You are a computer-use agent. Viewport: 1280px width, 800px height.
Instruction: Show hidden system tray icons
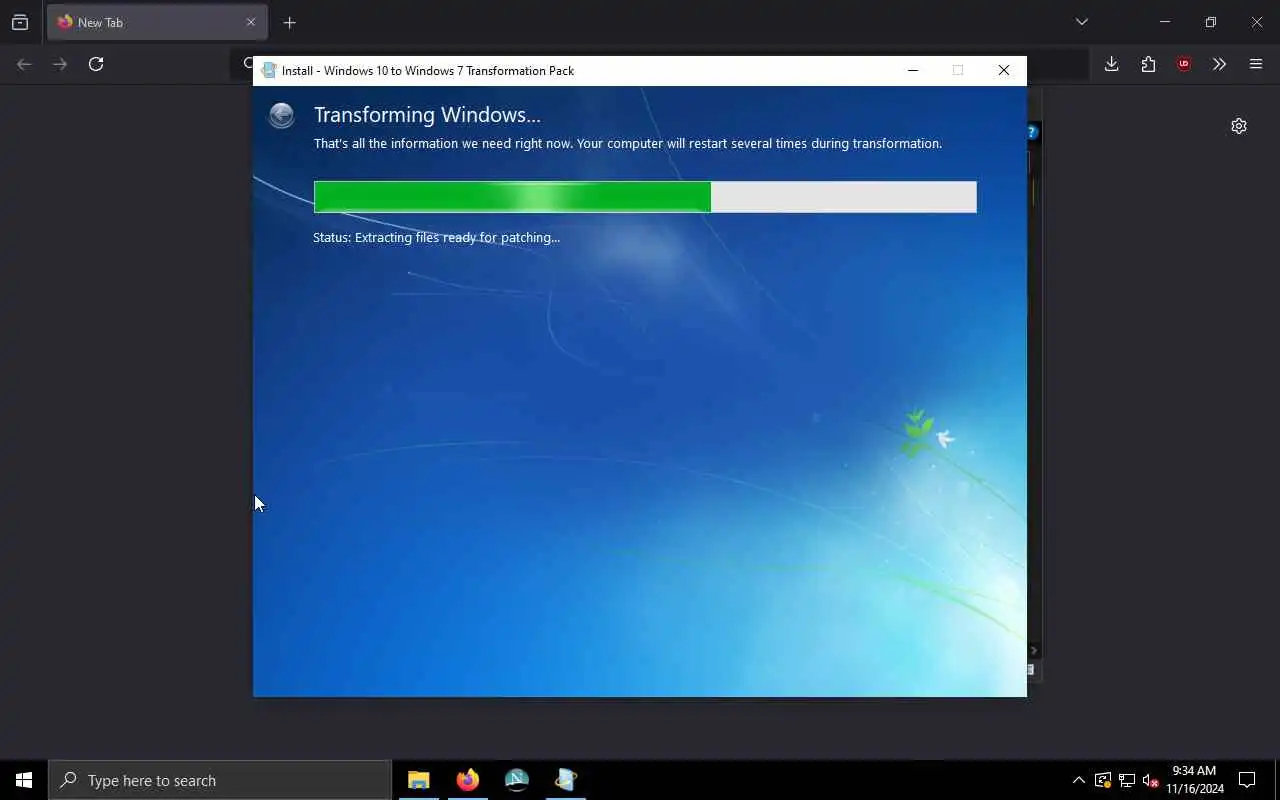coord(1078,780)
